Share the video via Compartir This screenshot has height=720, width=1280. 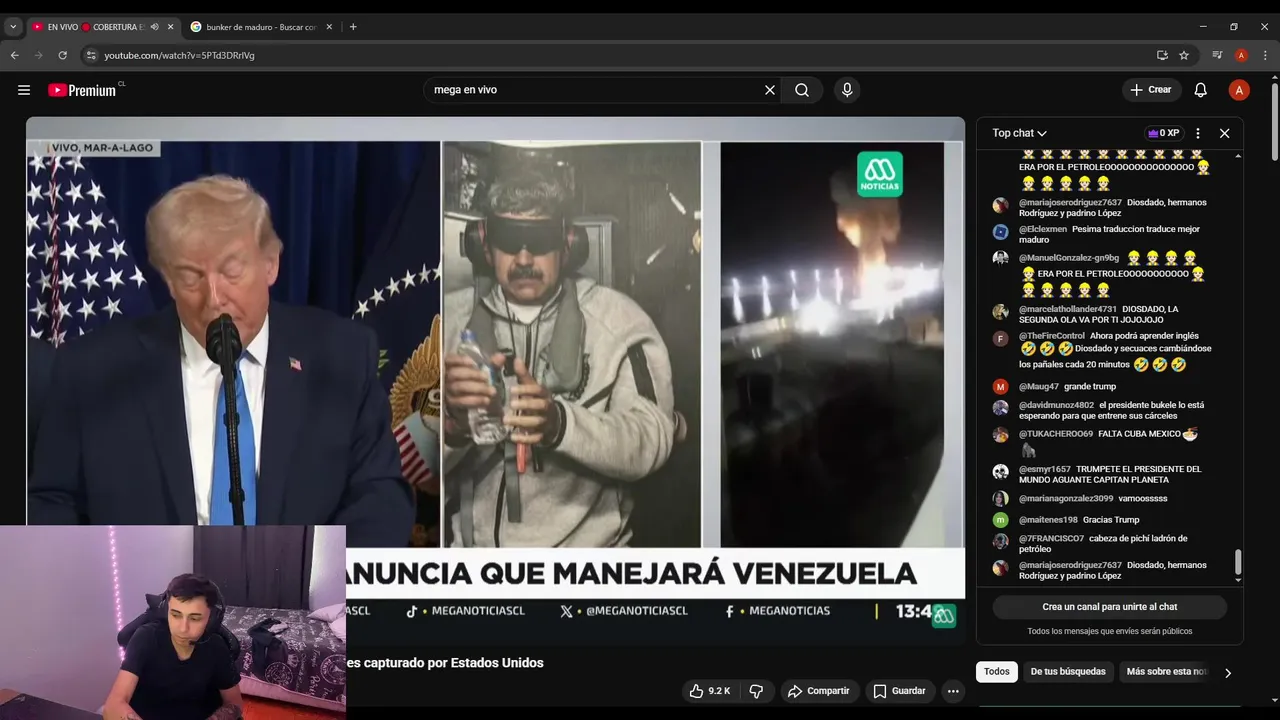pyautogui.click(x=818, y=691)
